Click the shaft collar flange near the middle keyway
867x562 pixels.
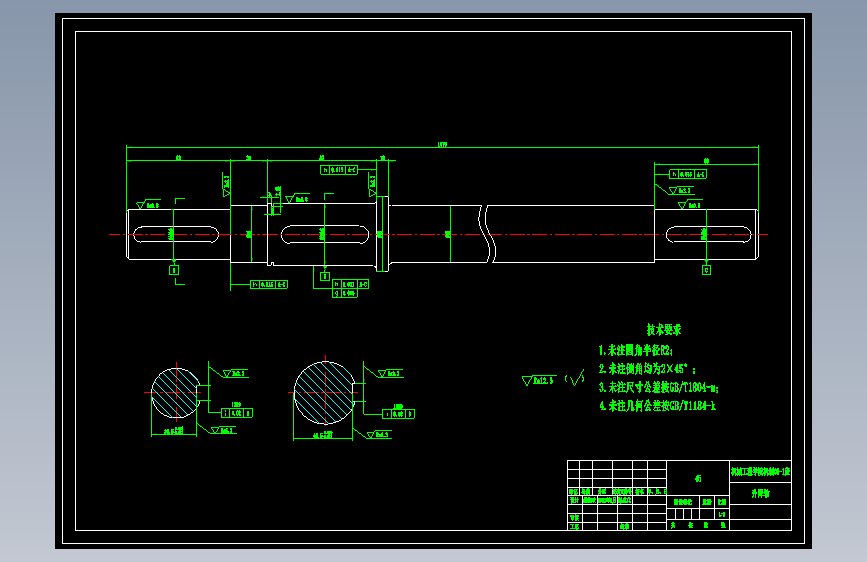(382, 233)
